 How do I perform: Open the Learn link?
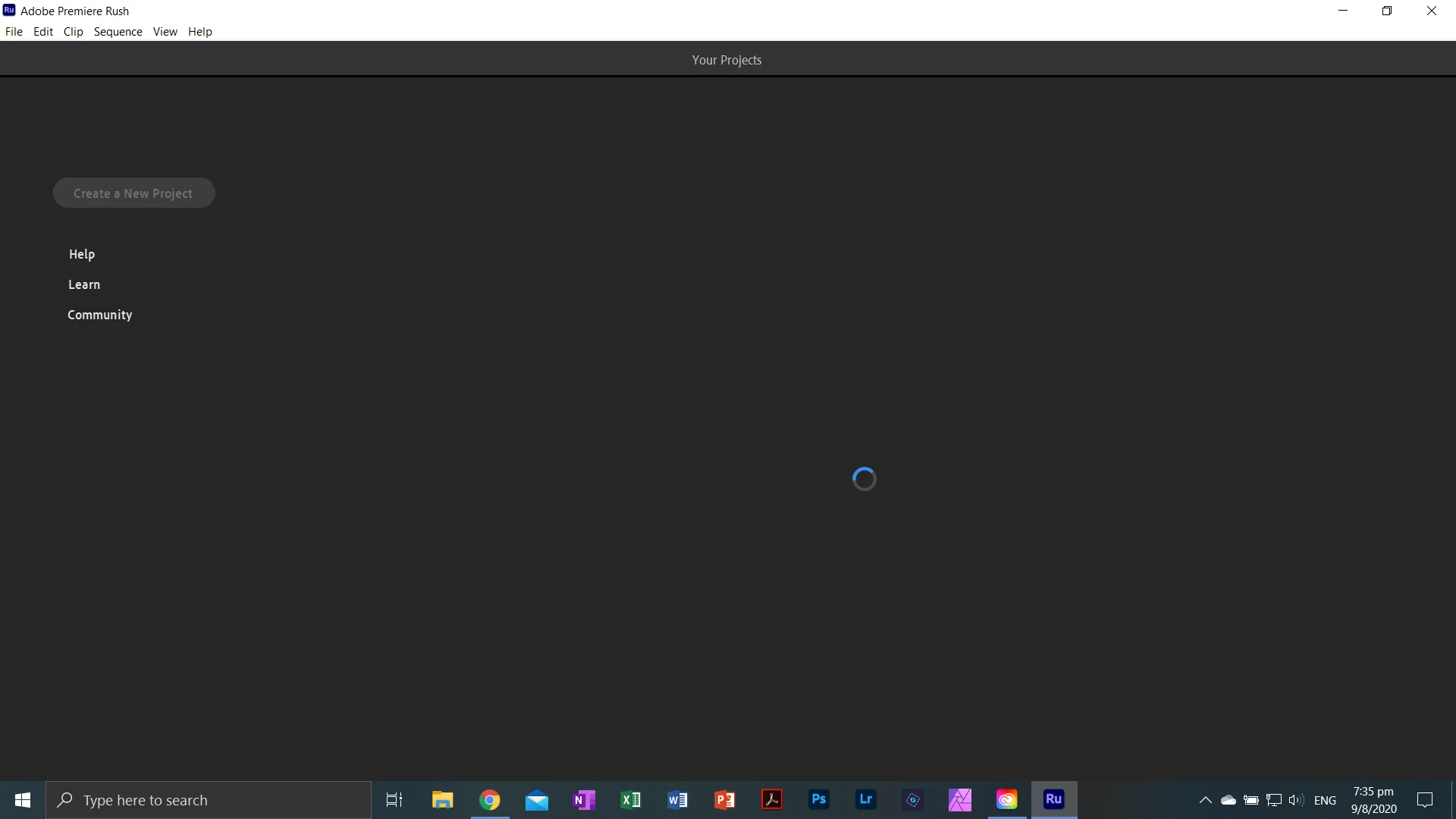[x=84, y=284]
